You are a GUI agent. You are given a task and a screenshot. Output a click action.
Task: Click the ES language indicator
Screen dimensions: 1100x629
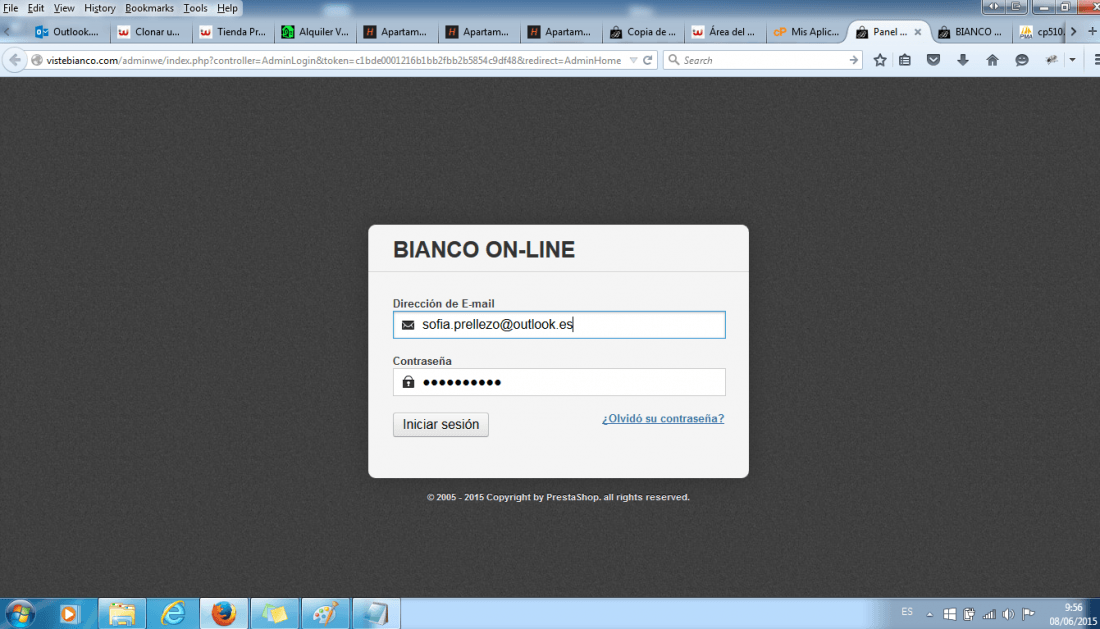click(907, 612)
